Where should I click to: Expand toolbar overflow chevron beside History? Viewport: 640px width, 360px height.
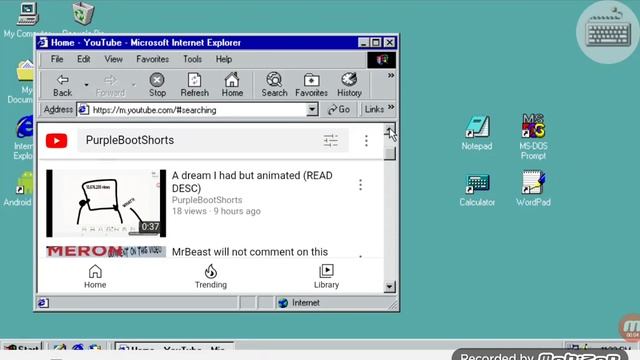(x=391, y=76)
